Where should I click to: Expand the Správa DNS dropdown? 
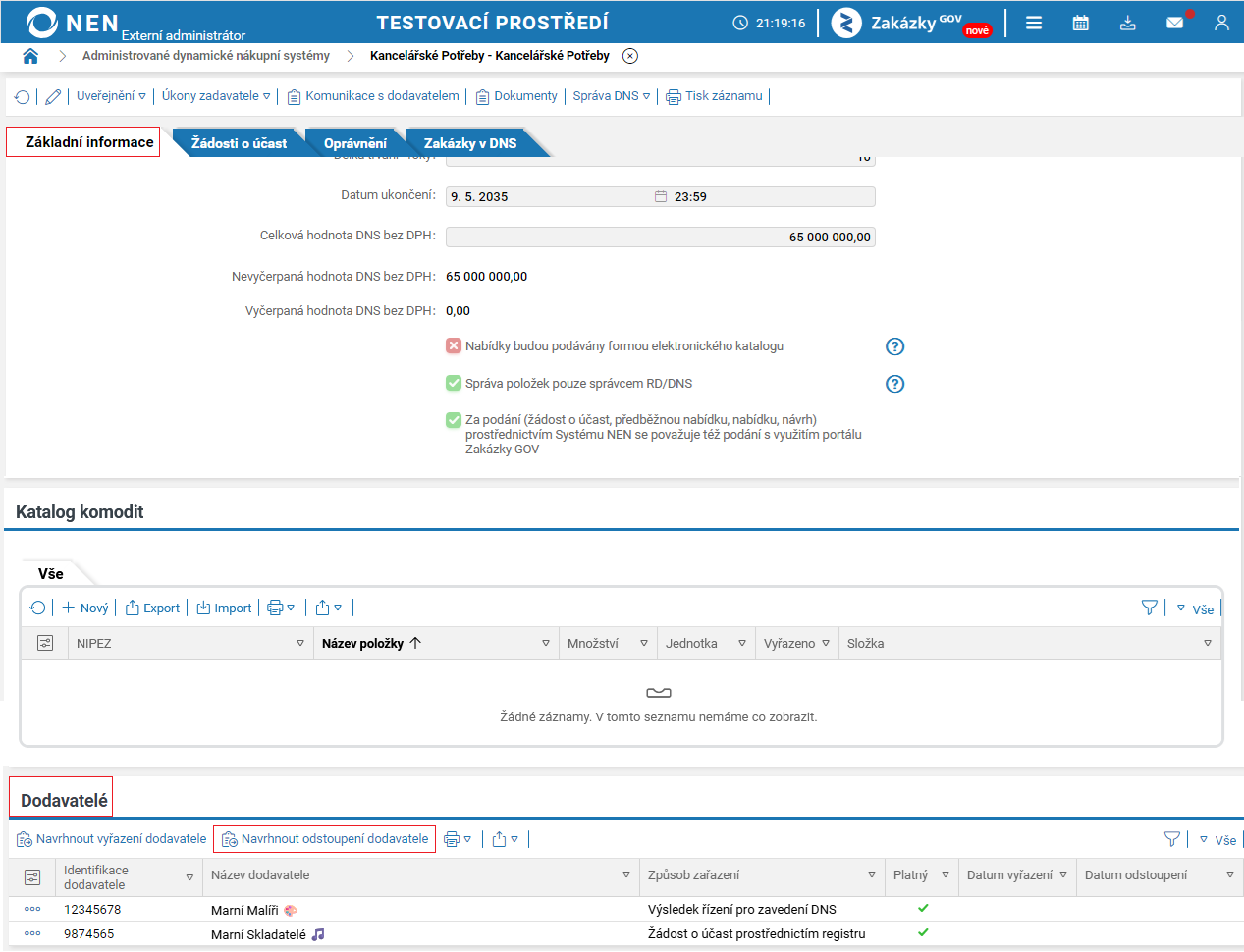(x=612, y=96)
